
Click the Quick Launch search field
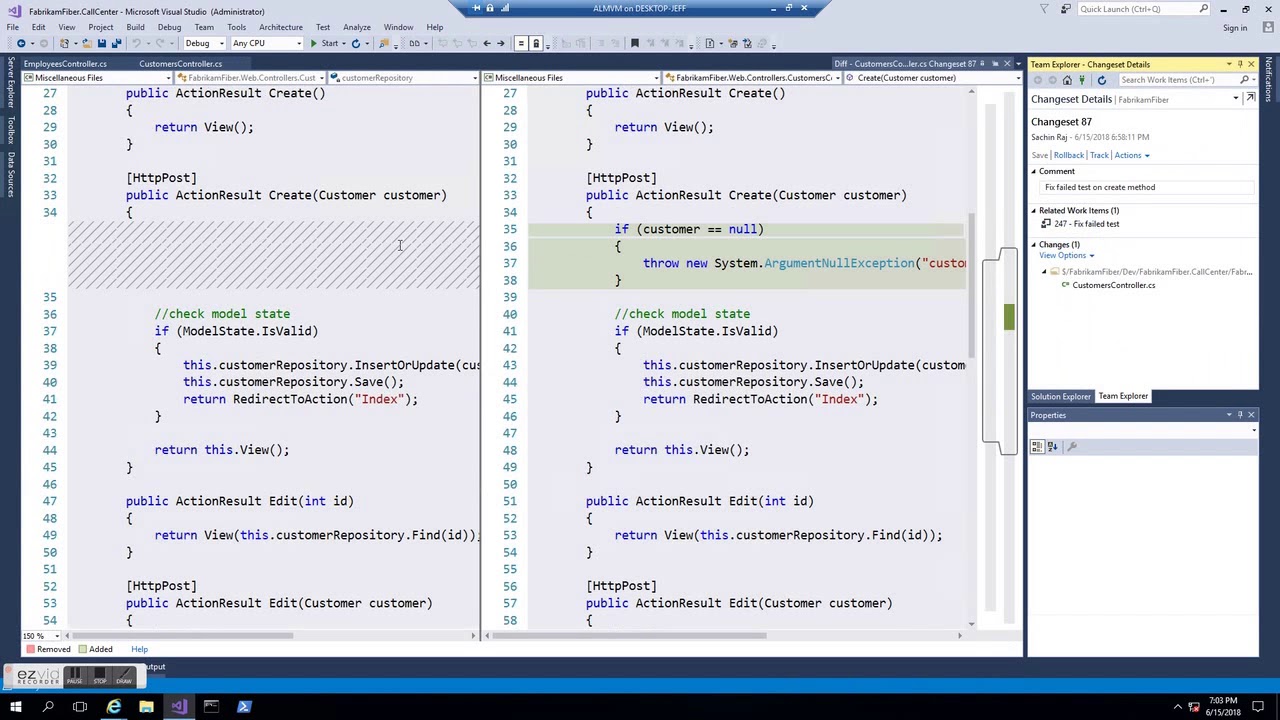click(1143, 9)
